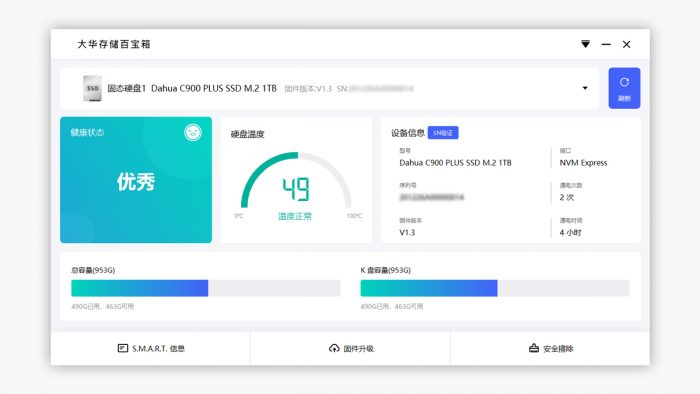Viewport: 700px width, 394px height.
Task: Click the S.M.A.R.T. info icon
Action: click(123, 348)
